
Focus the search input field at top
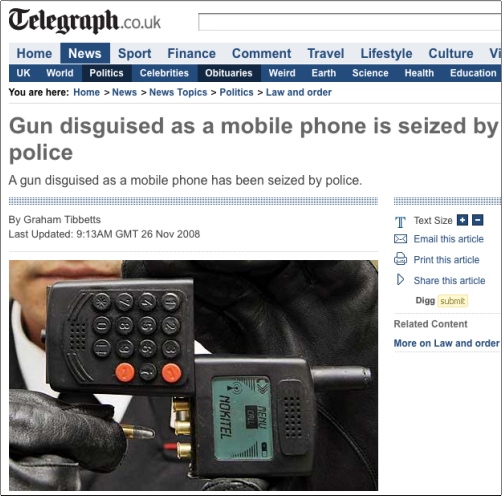(x=349, y=22)
